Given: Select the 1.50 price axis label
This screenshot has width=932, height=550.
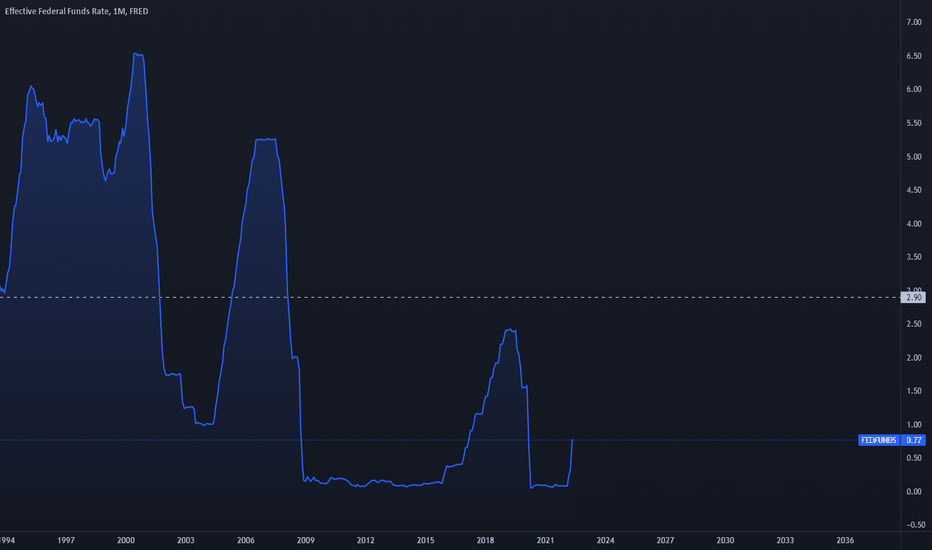Looking at the screenshot, I should pyautogui.click(x=914, y=391).
